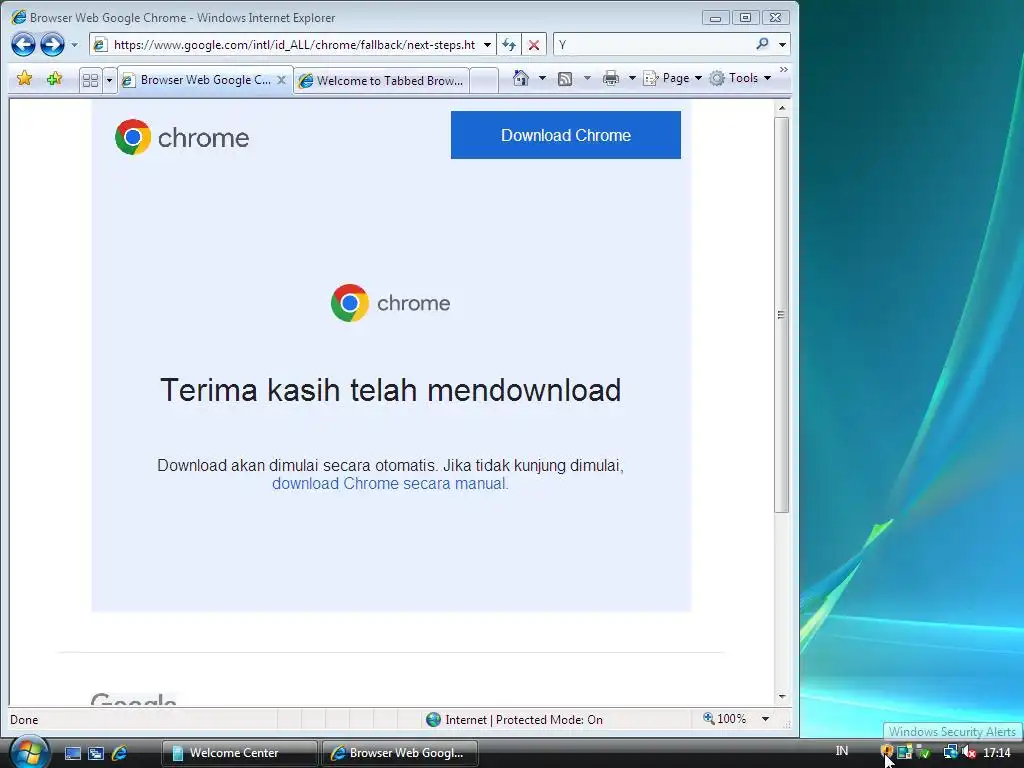Screen dimensions: 1024x768
Task: Click the muted volume tray icon
Action: (968, 752)
